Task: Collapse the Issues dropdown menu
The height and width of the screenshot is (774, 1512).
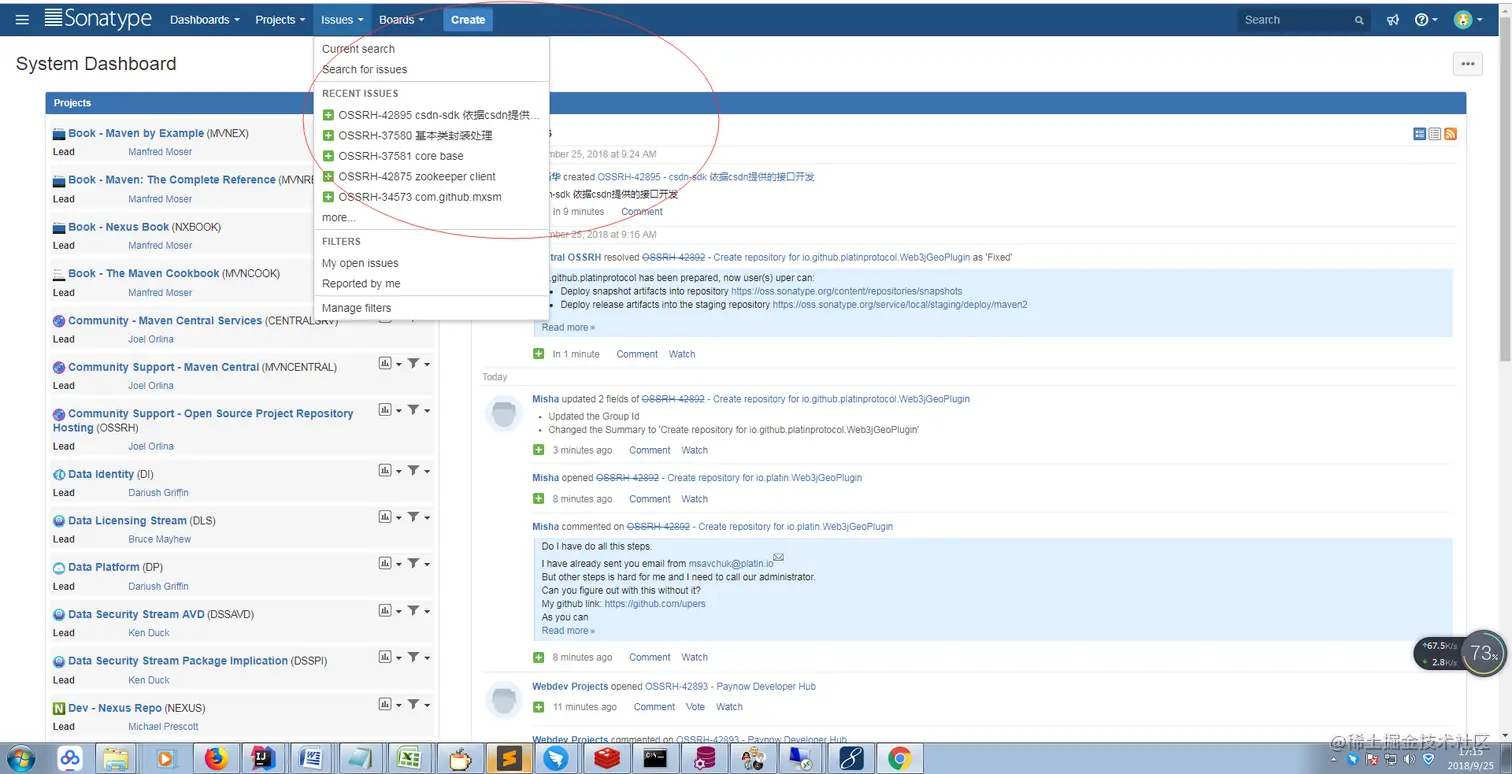Action: click(x=342, y=20)
